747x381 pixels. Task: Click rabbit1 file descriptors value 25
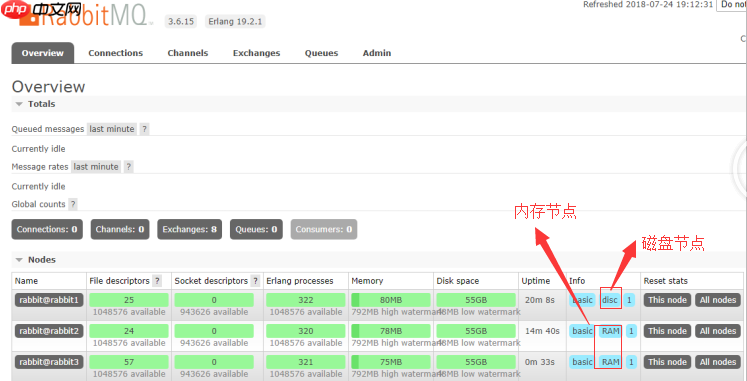click(129, 300)
